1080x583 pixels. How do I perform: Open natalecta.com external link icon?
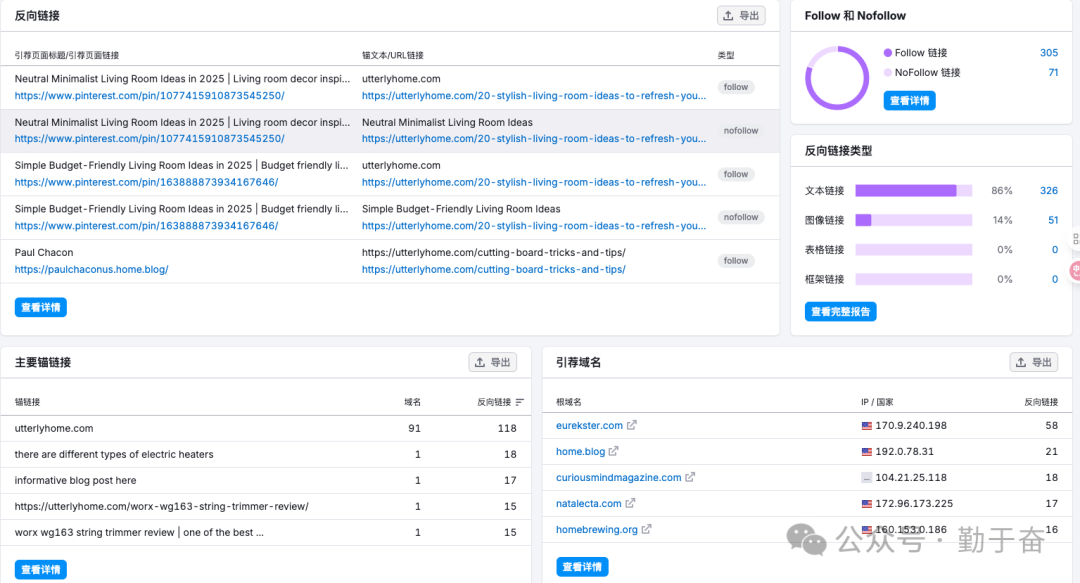pyautogui.click(x=630, y=503)
